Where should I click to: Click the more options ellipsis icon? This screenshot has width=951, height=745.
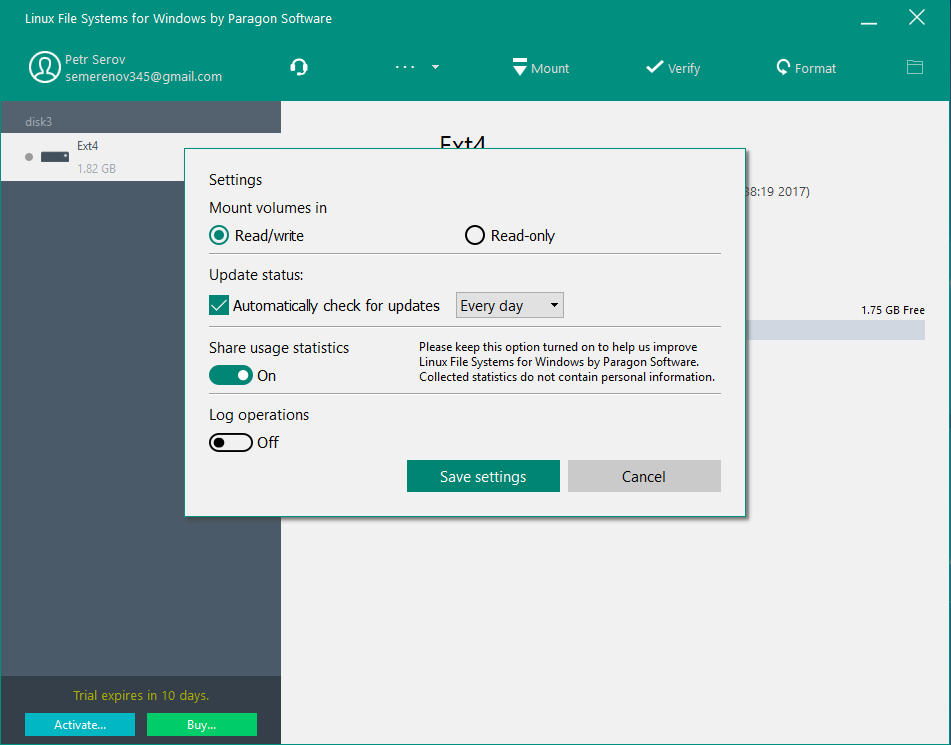point(404,67)
